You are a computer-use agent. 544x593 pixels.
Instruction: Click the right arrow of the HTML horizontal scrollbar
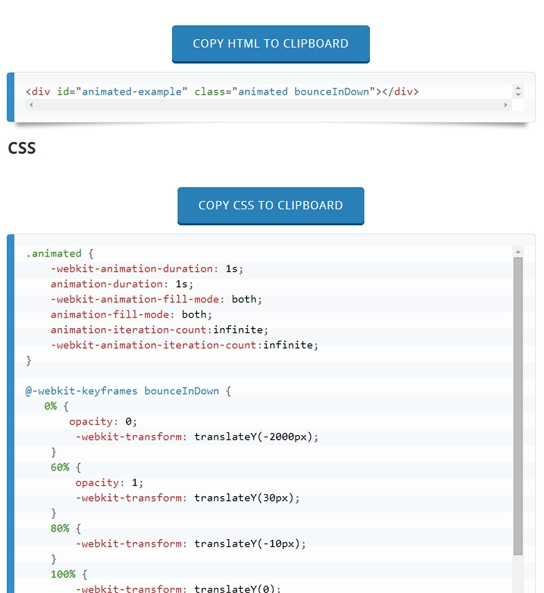click(x=506, y=105)
